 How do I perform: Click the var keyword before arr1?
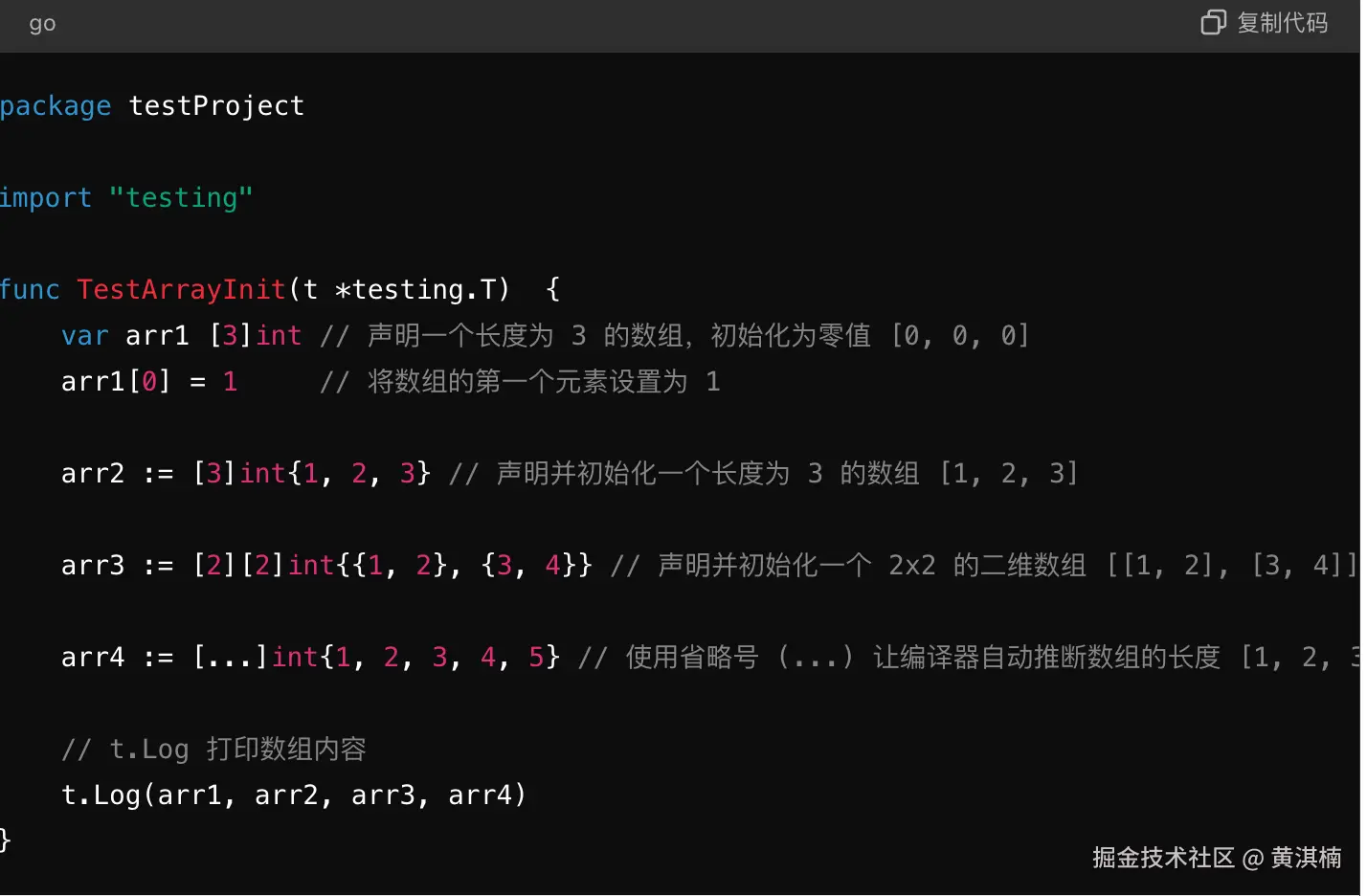pyautogui.click(x=84, y=335)
